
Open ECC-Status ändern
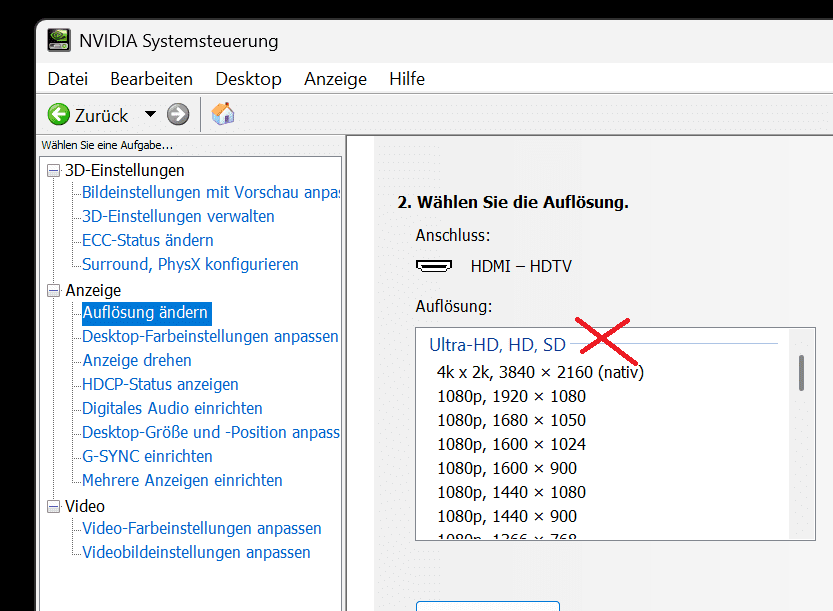[148, 240]
